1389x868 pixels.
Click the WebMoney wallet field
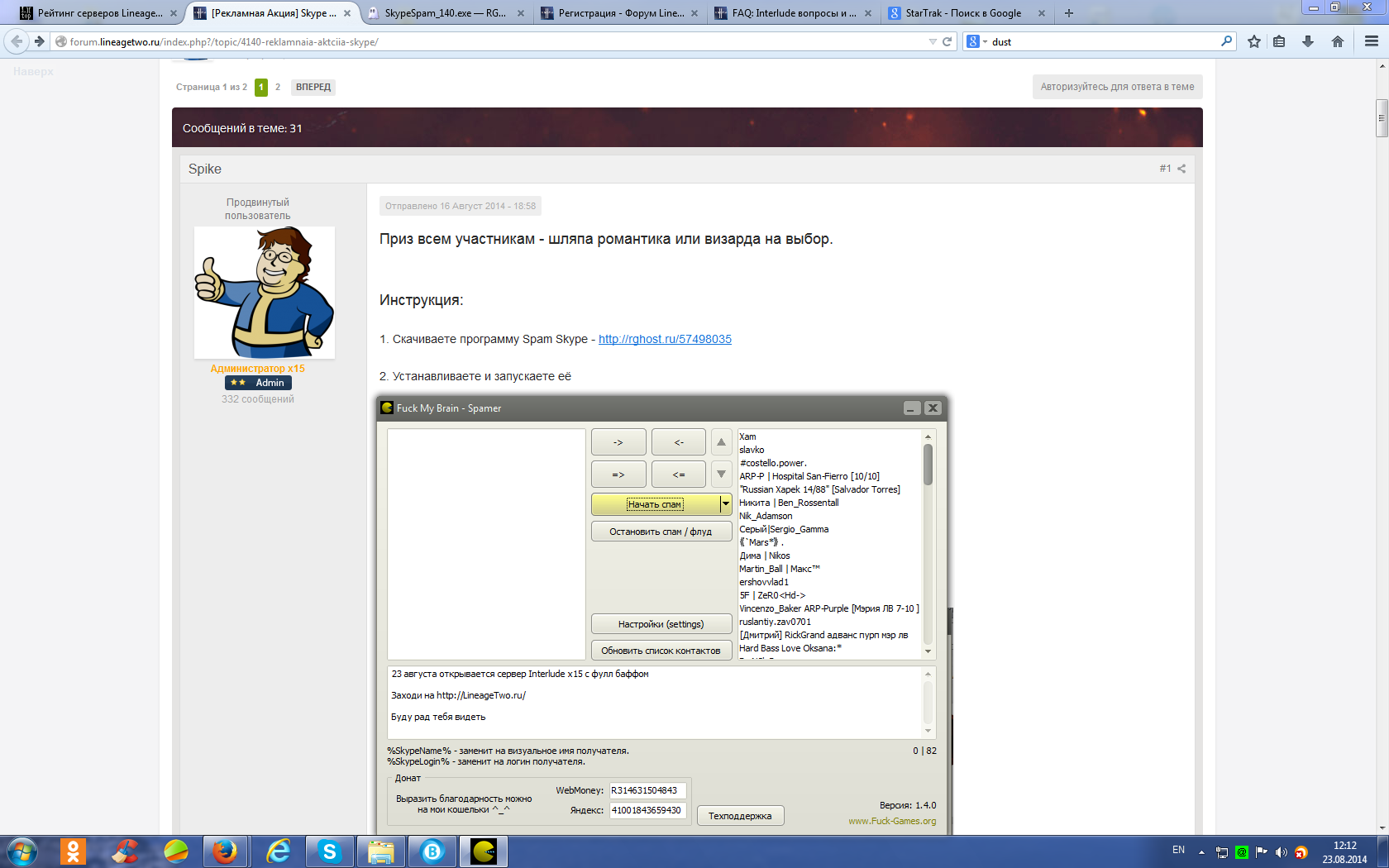tap(647, 790)
